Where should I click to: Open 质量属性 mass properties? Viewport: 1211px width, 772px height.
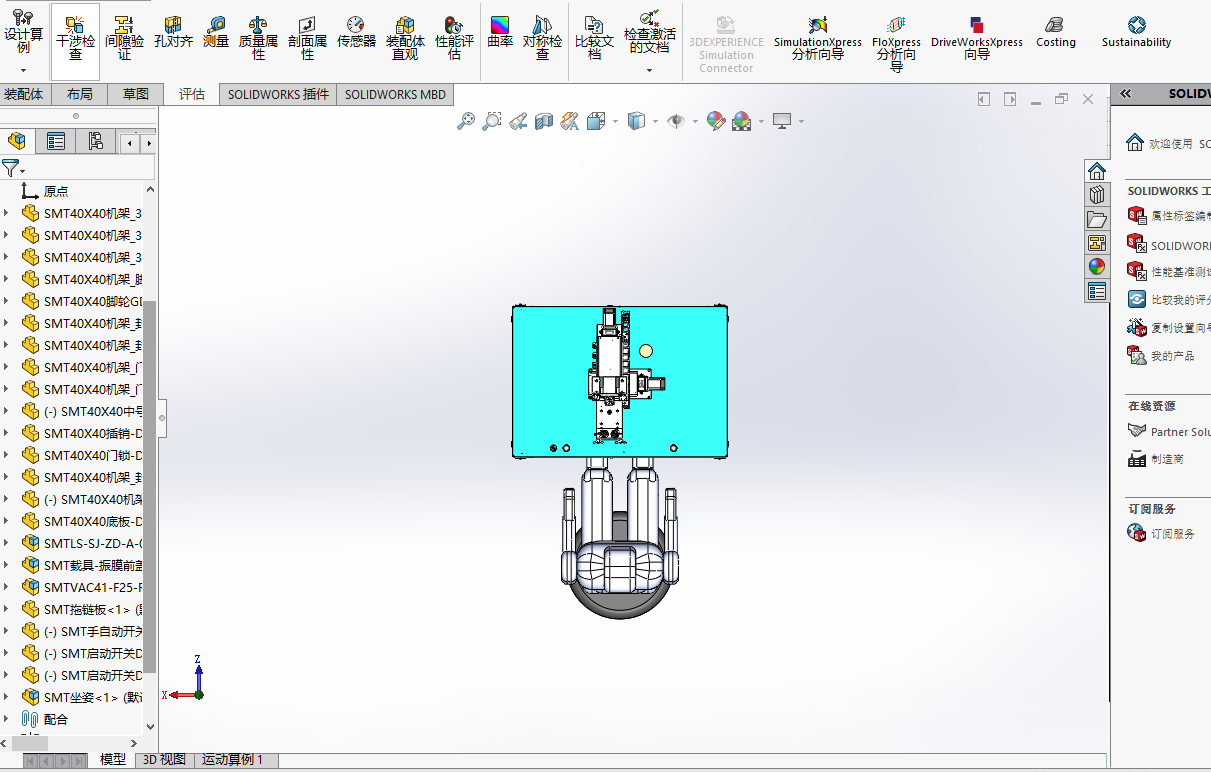[258, 40]
